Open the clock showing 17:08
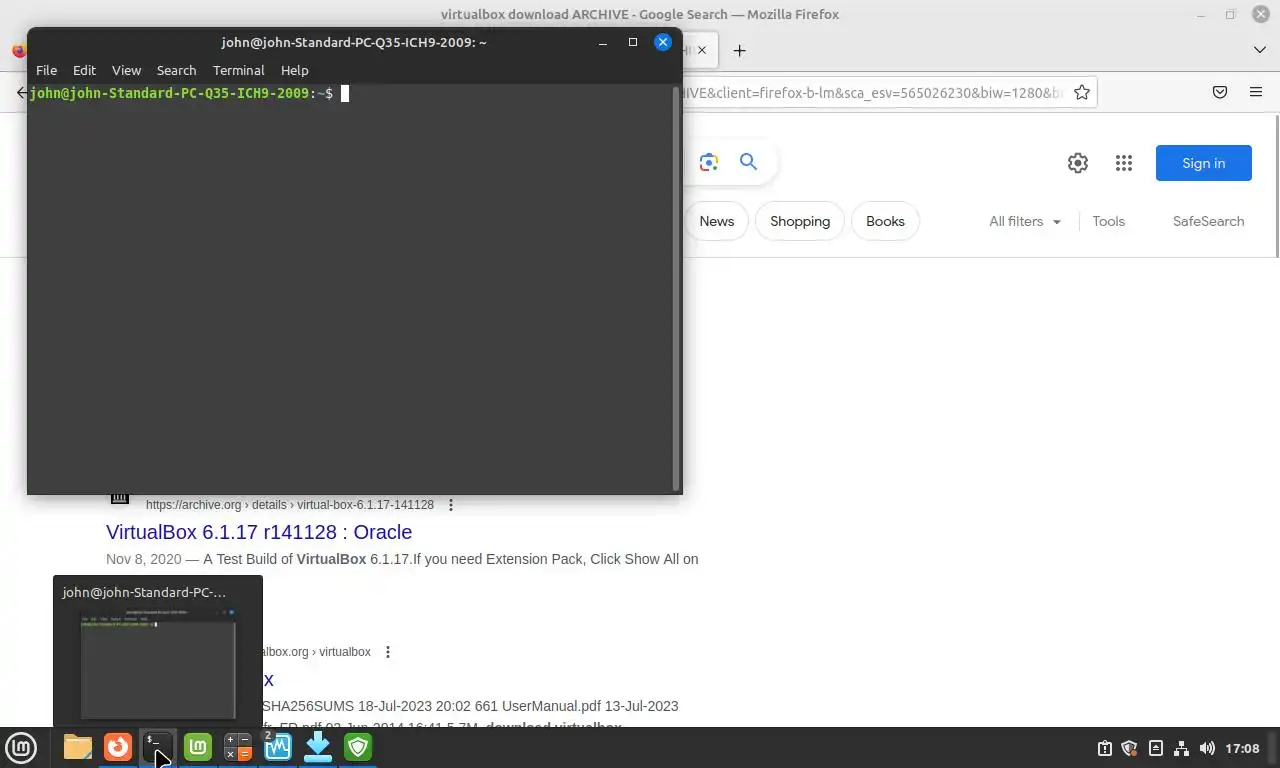Screen dimensions: 1280x768 tap(1242, 748)
